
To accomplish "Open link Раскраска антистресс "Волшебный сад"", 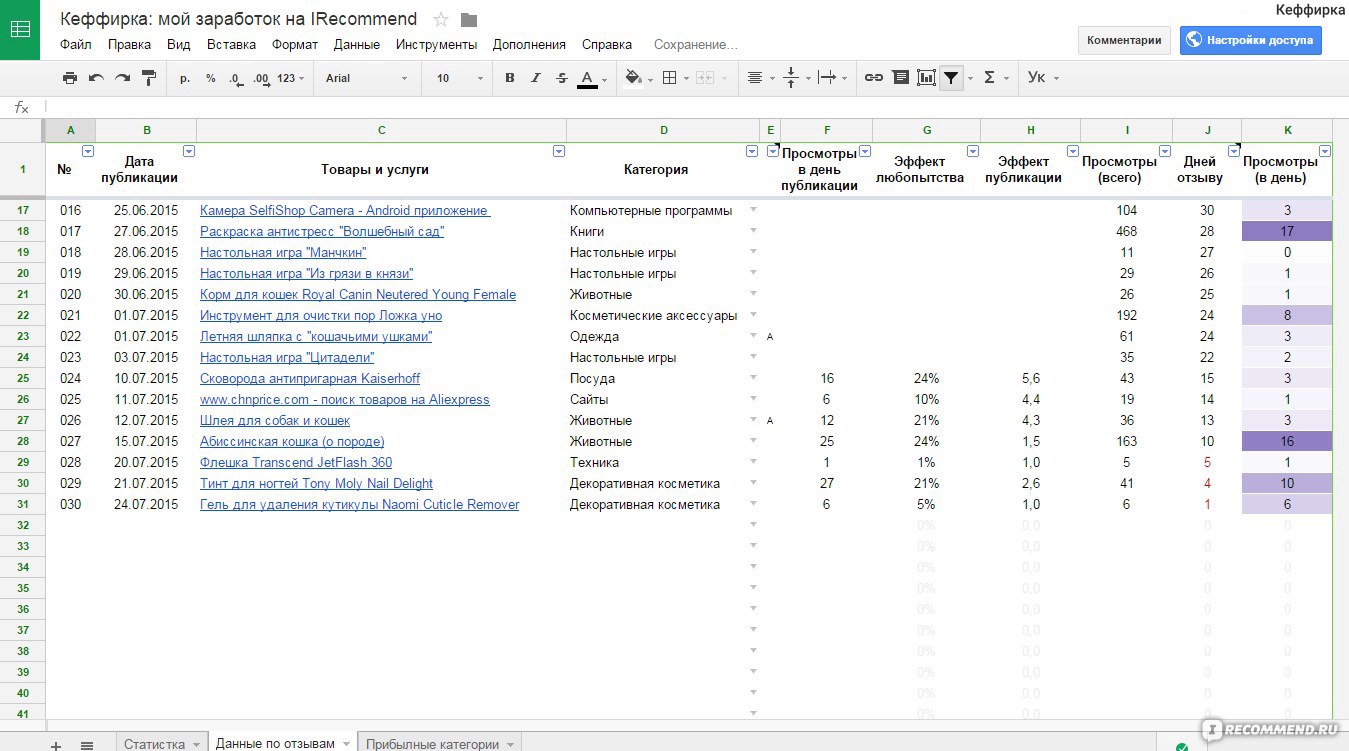I will pyautogui.click(x=322, y=231).
